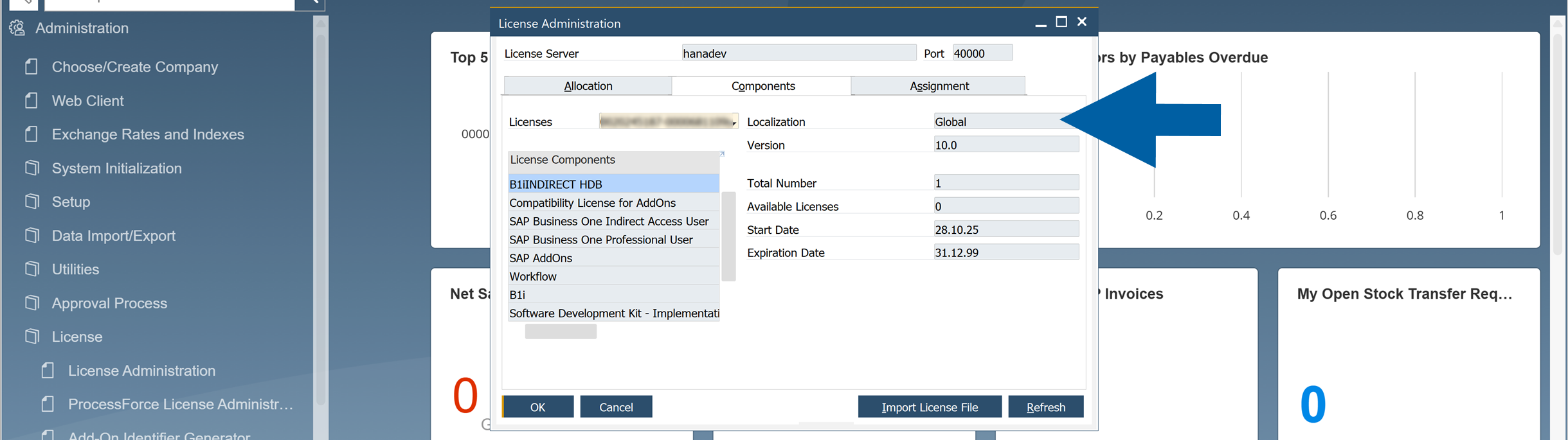Click the ProcessForce License Administration item icon

(48, 403)
